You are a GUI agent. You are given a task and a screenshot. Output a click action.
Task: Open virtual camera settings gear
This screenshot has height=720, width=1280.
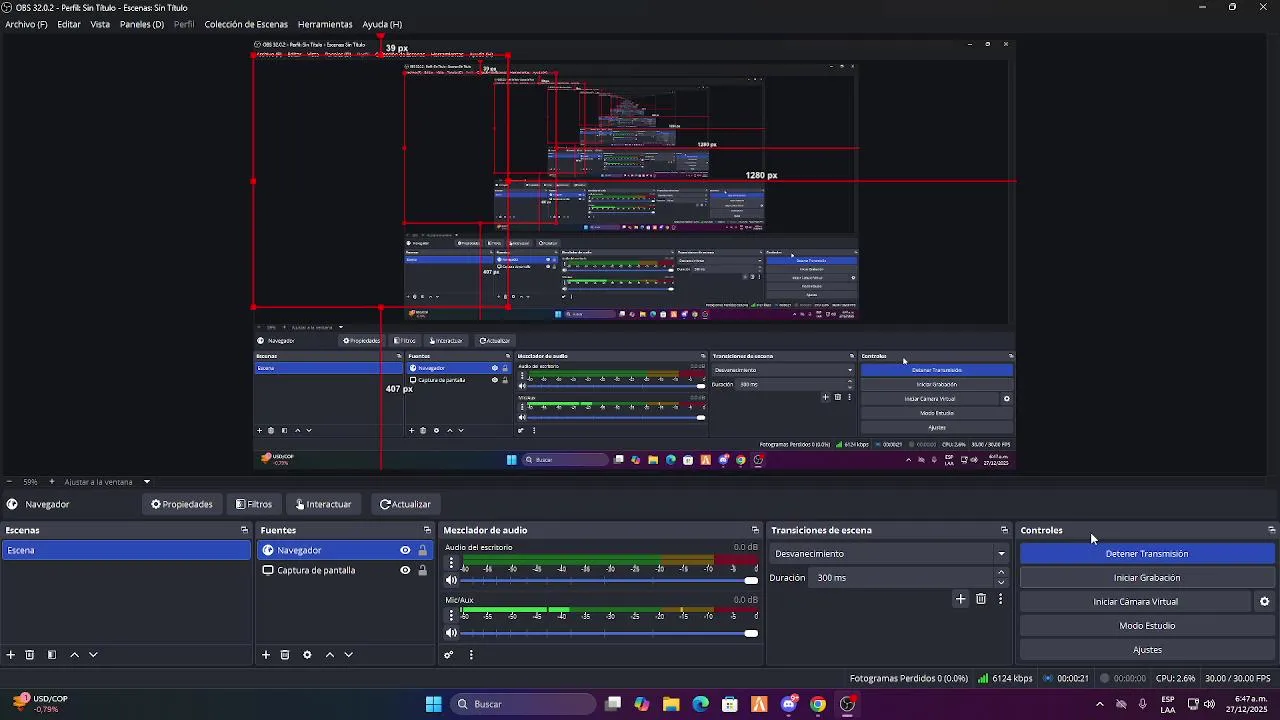(x=1264, y=602)
